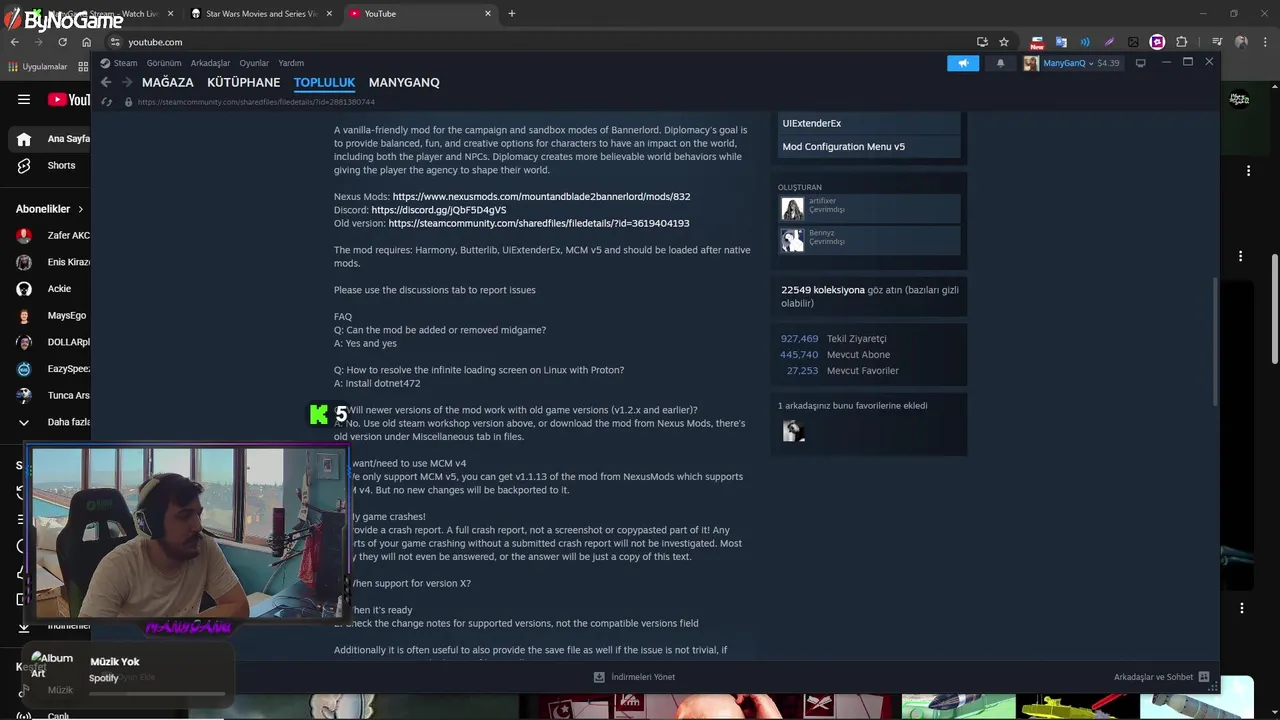1280x720 pixels.
Task: Open the image extension icon
Action: (1133, 42)
